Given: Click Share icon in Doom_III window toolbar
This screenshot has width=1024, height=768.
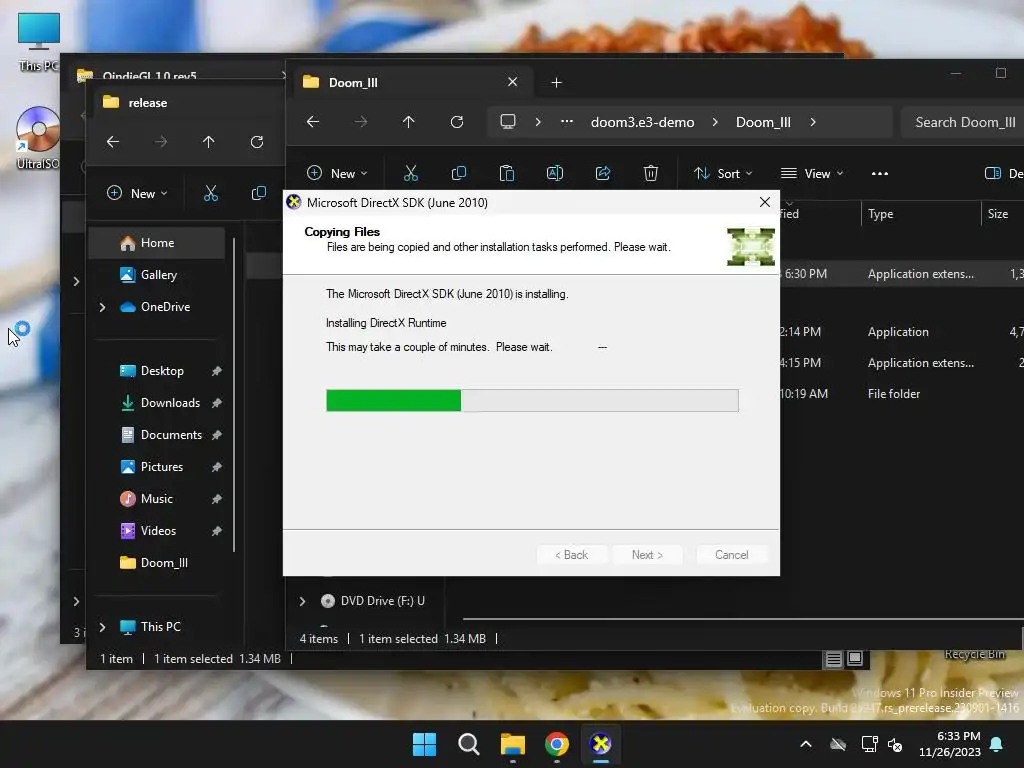Looking at the screenshot, I should click(603, 173).
